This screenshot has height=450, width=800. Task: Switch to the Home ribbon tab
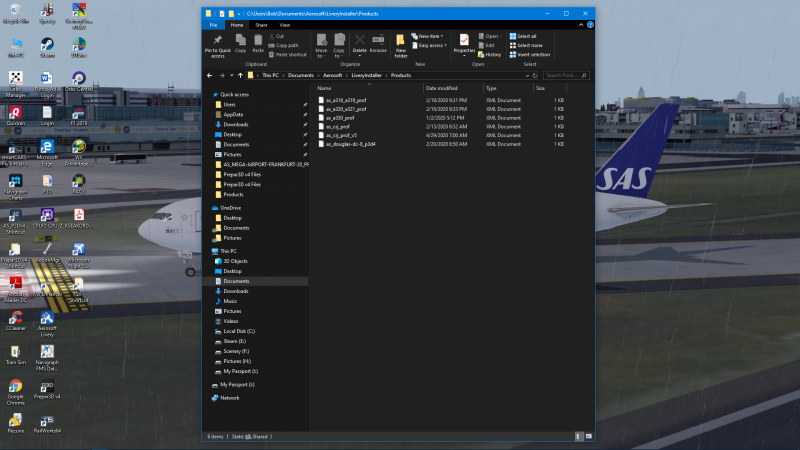pos(237,25)
